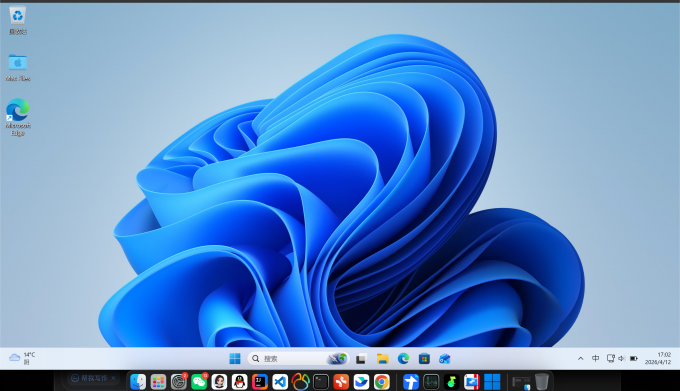Open the weather widget showing 14°C
The width and height of the screenshot is (680, 391).
[x=22, y=358]
